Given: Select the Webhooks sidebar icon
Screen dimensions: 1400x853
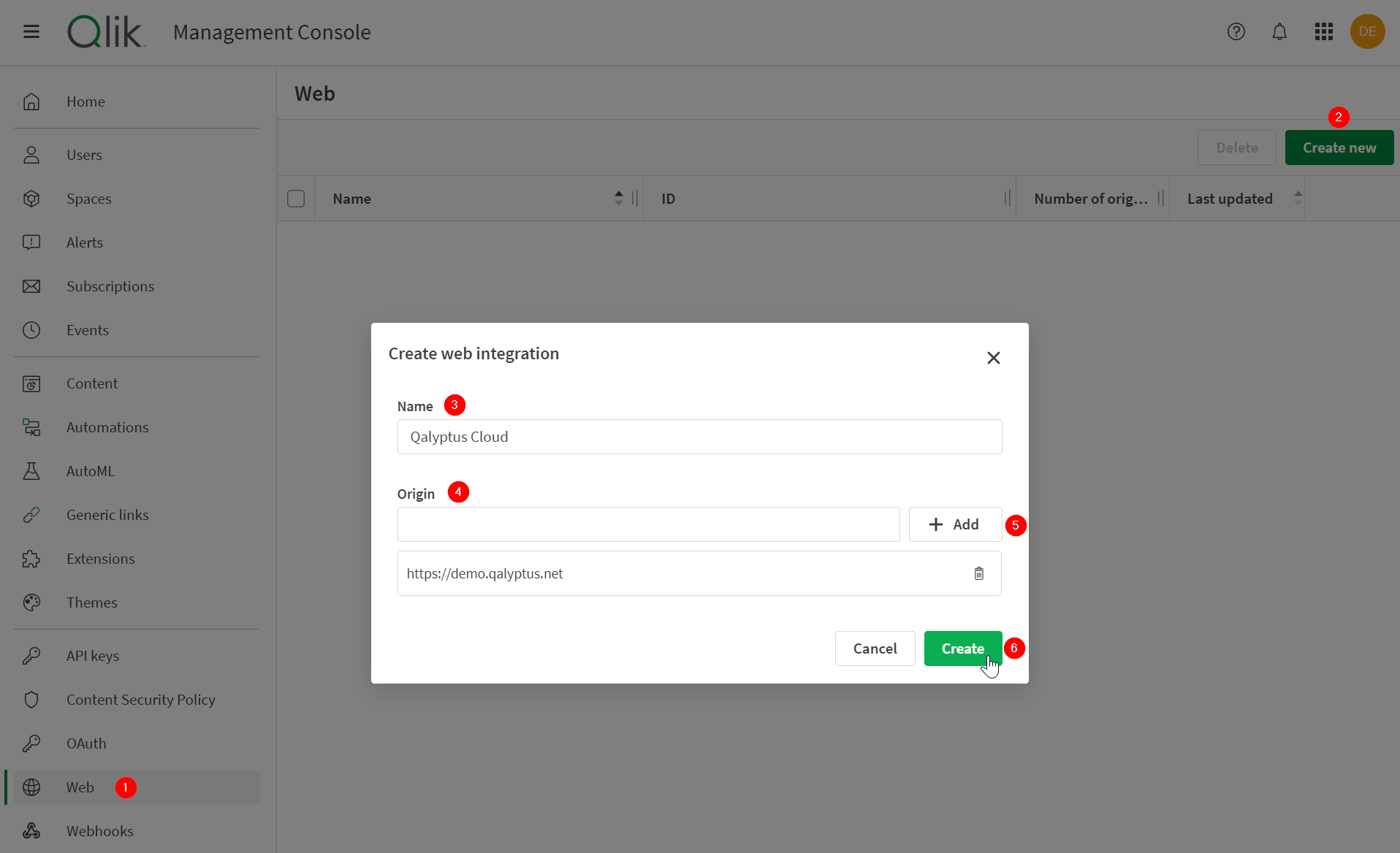Looking at the screenshot, I should 31,830.
